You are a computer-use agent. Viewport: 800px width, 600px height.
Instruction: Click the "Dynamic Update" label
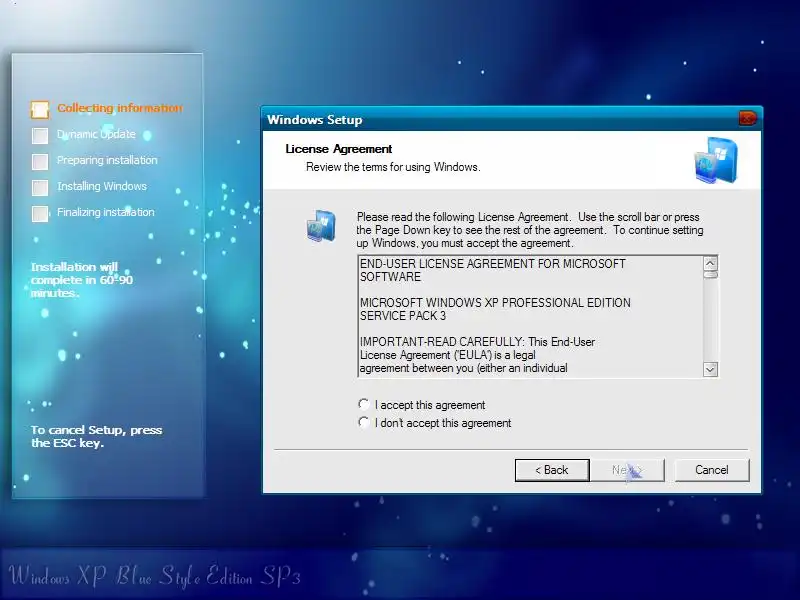(96, 134)
